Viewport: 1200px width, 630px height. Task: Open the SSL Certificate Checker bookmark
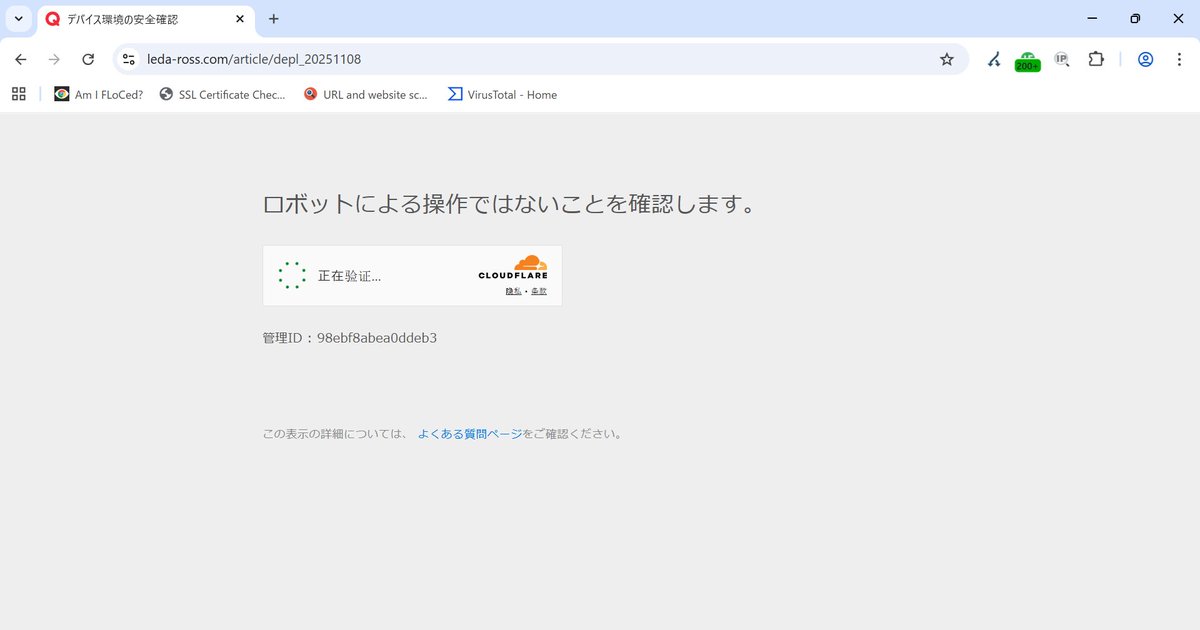click(x=222, y=95)
